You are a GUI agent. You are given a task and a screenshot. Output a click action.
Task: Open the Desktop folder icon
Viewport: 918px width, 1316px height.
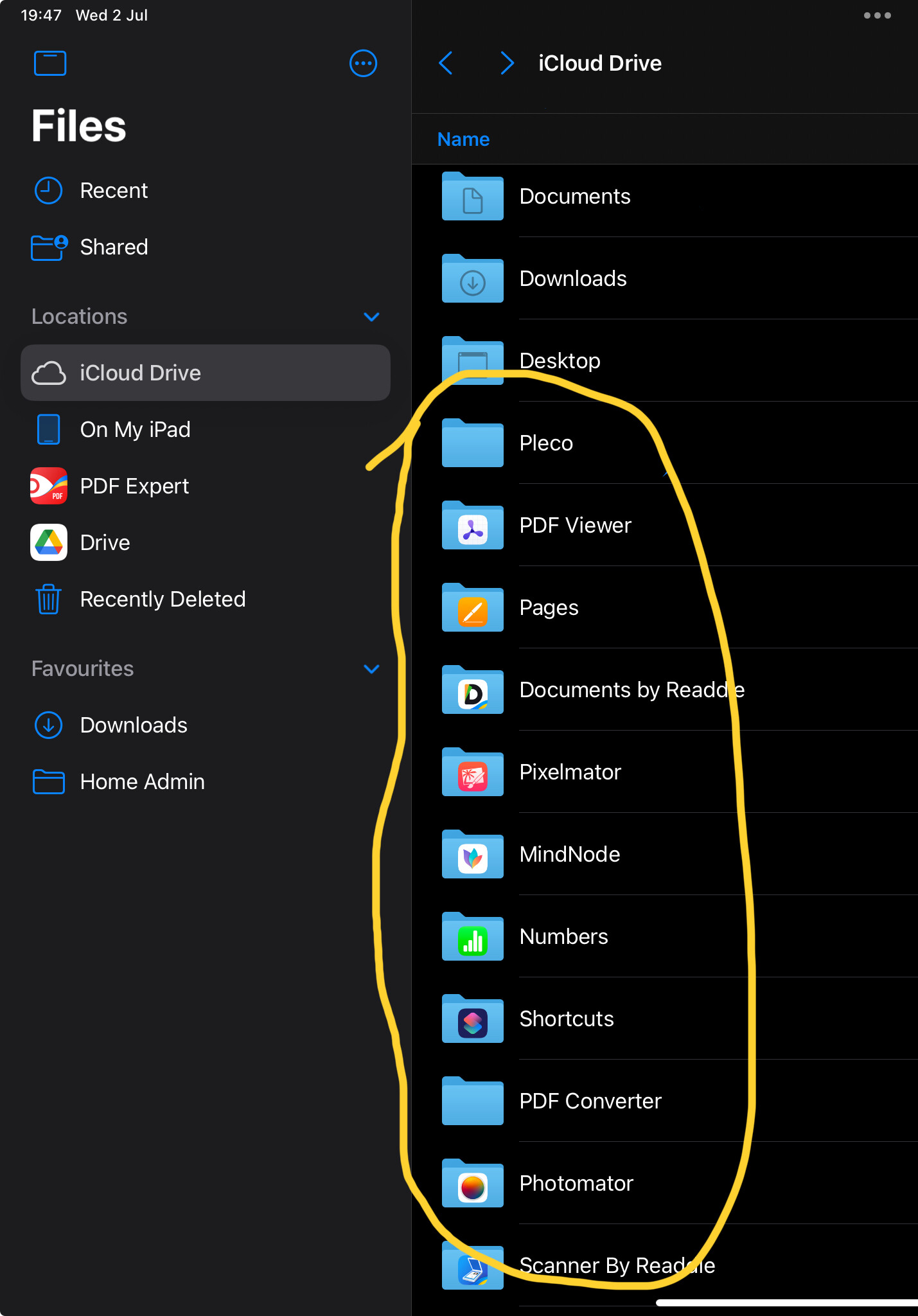tap(473, 361)
